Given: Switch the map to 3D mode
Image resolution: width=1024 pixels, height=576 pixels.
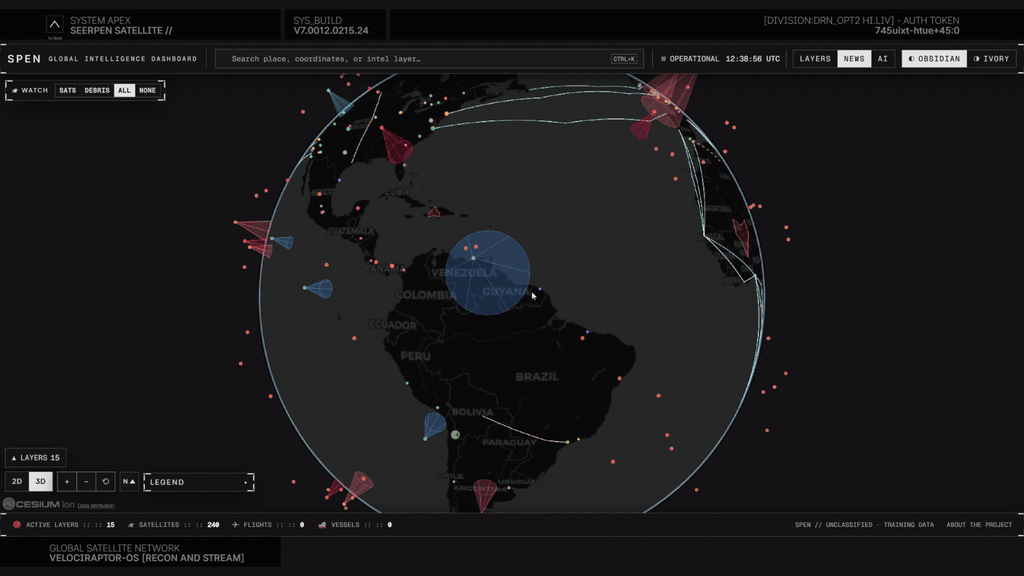Looking at the screenshot, I should coord(40,481).
